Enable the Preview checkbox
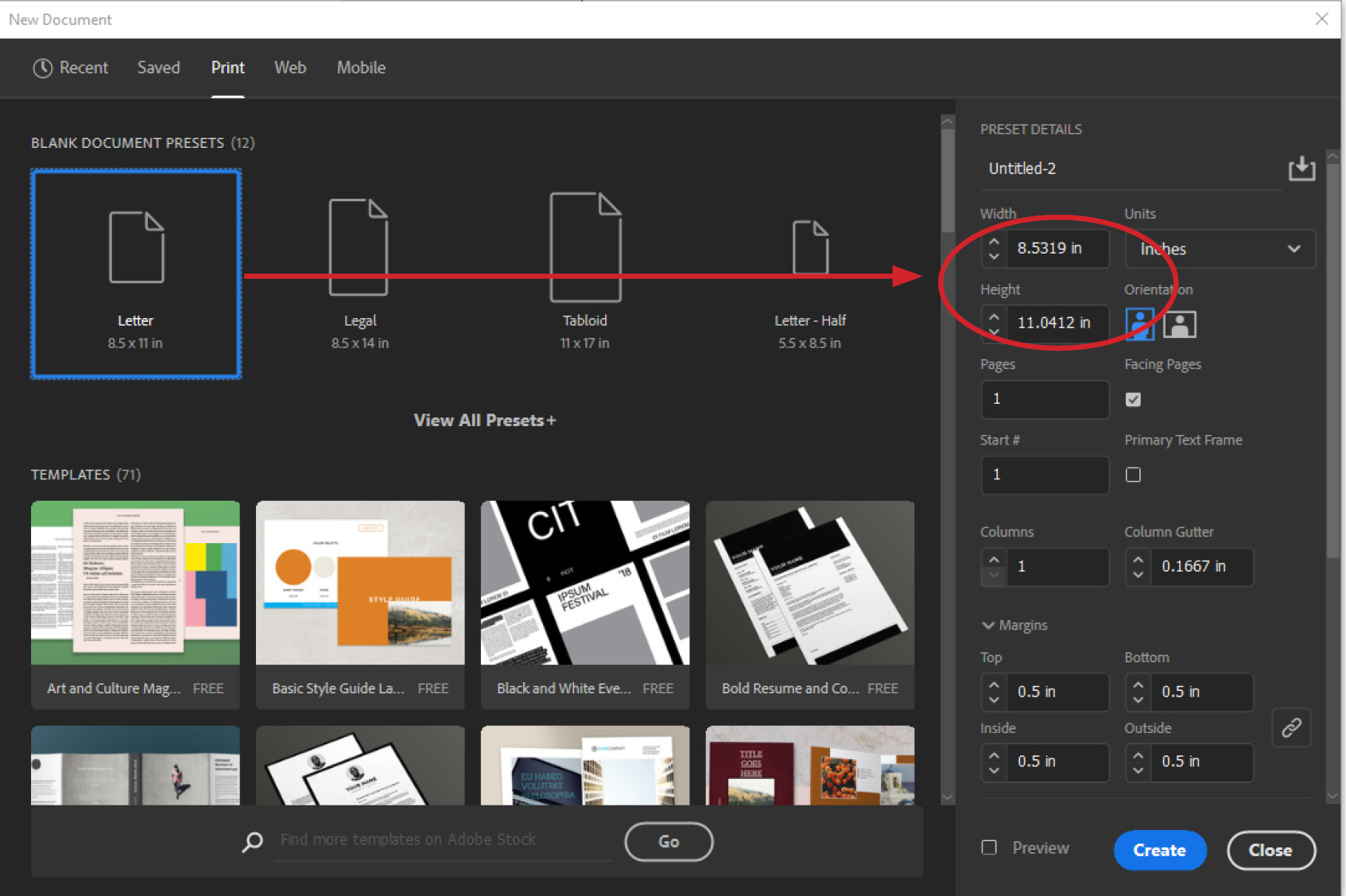Viewport: 1346px width, 896px height. [x=988, y=848]
